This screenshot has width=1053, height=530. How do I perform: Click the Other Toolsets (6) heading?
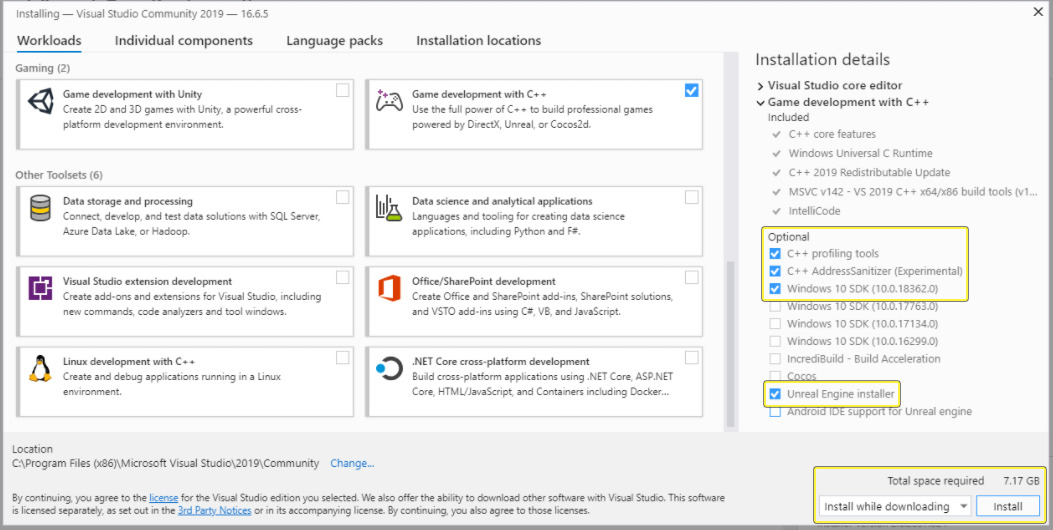pos(59,175)
